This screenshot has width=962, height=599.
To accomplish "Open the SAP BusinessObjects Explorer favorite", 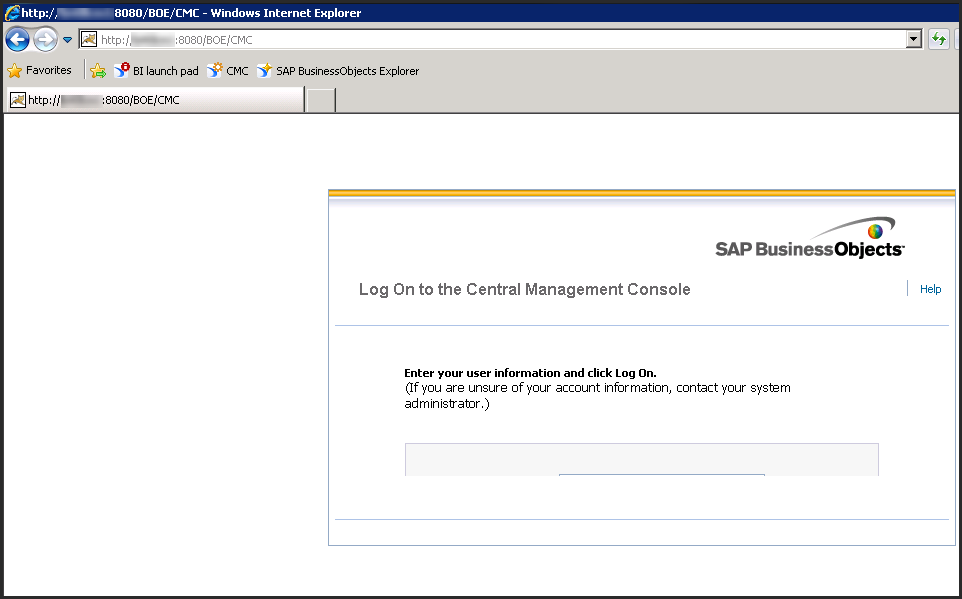I will (338, 71).
